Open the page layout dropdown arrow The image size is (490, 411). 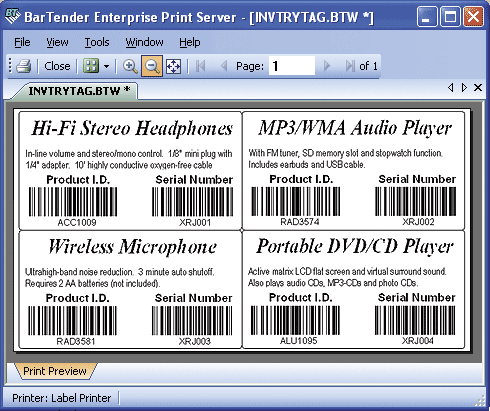pos(106,66)
